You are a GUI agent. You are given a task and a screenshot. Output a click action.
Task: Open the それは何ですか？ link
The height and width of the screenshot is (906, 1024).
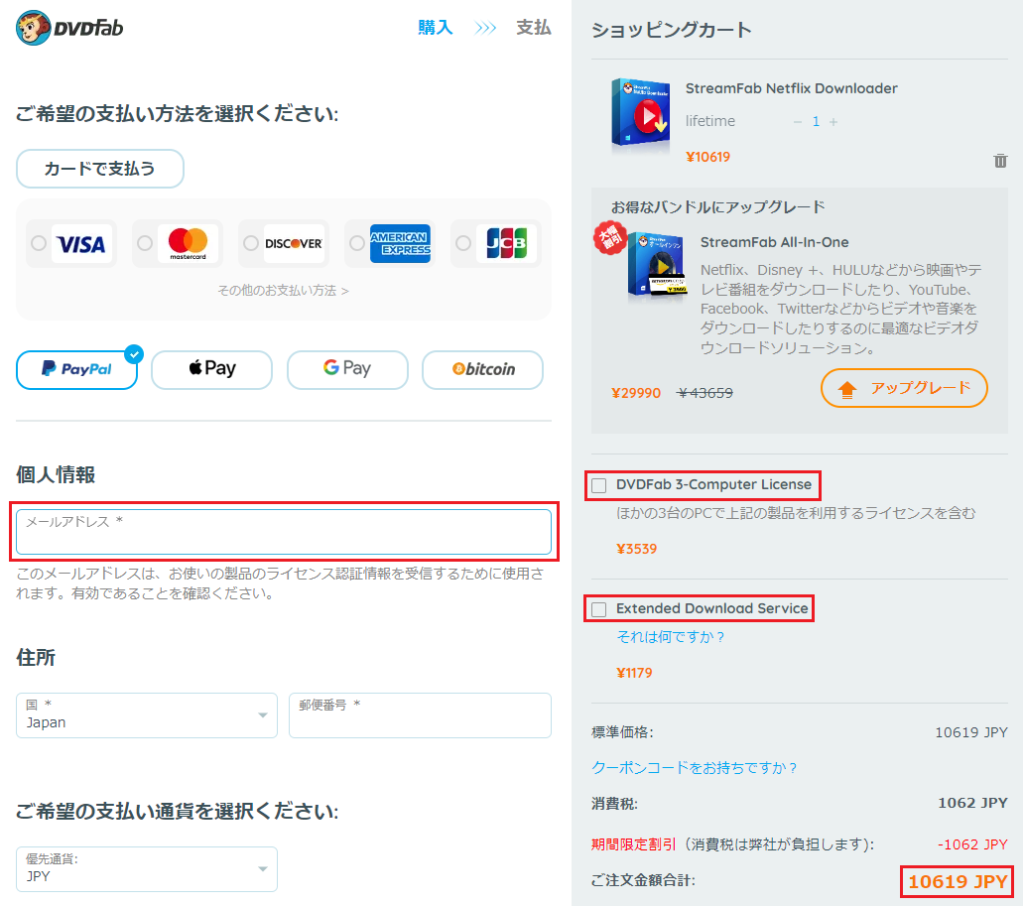pos(671,637)
